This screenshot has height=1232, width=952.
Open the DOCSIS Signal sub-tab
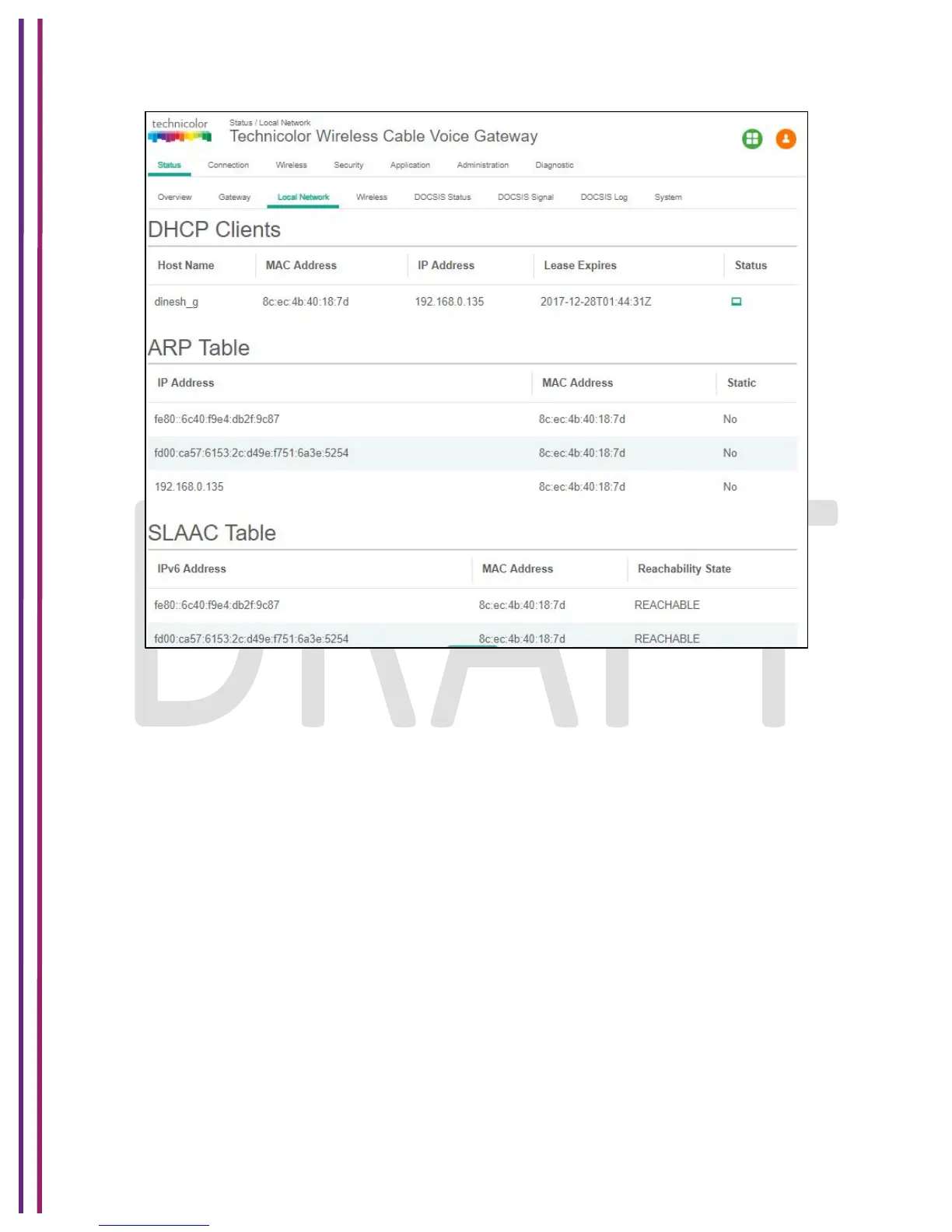pos(526,197)
